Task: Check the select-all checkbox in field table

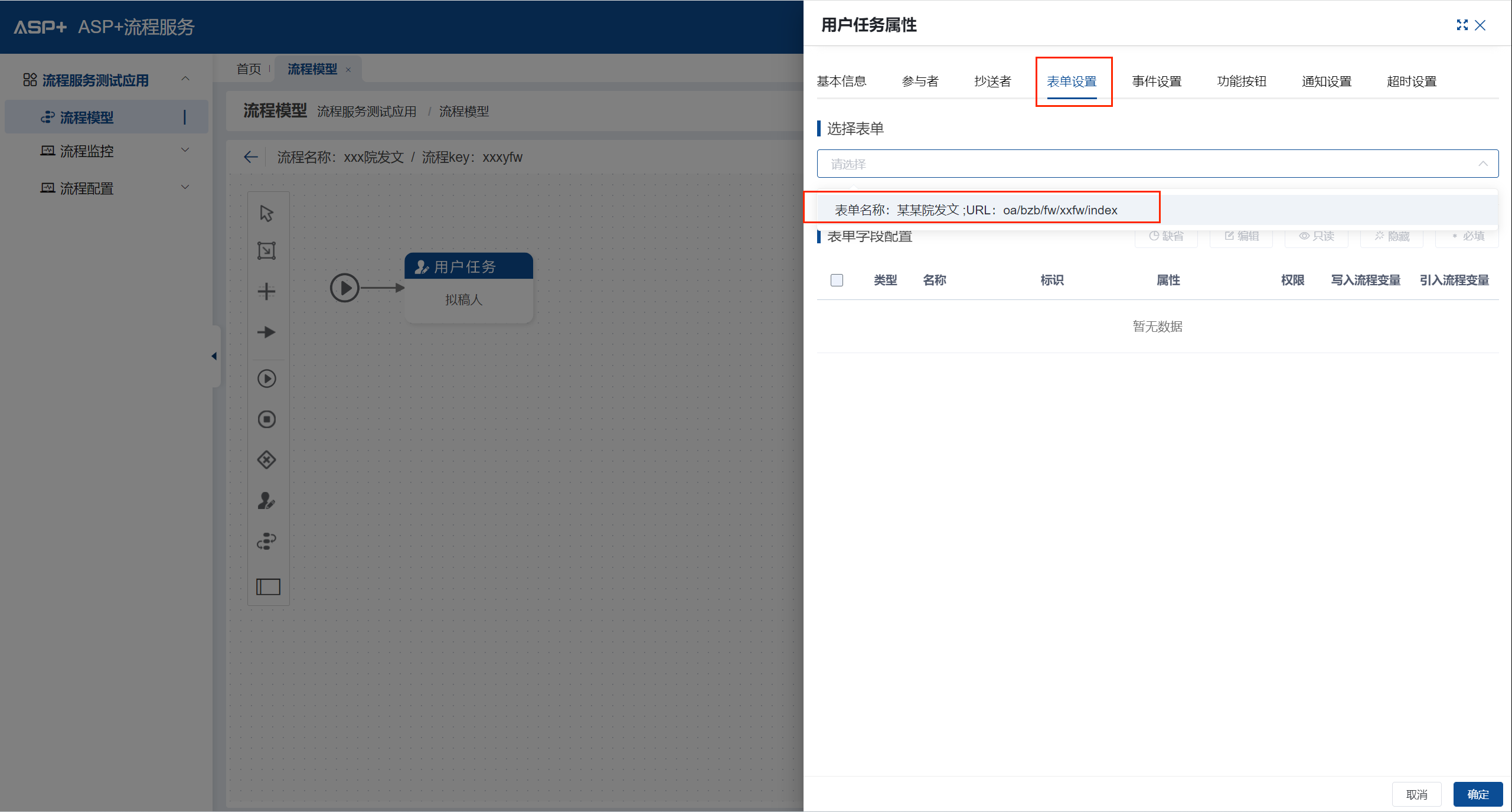Action: [837, 280]
